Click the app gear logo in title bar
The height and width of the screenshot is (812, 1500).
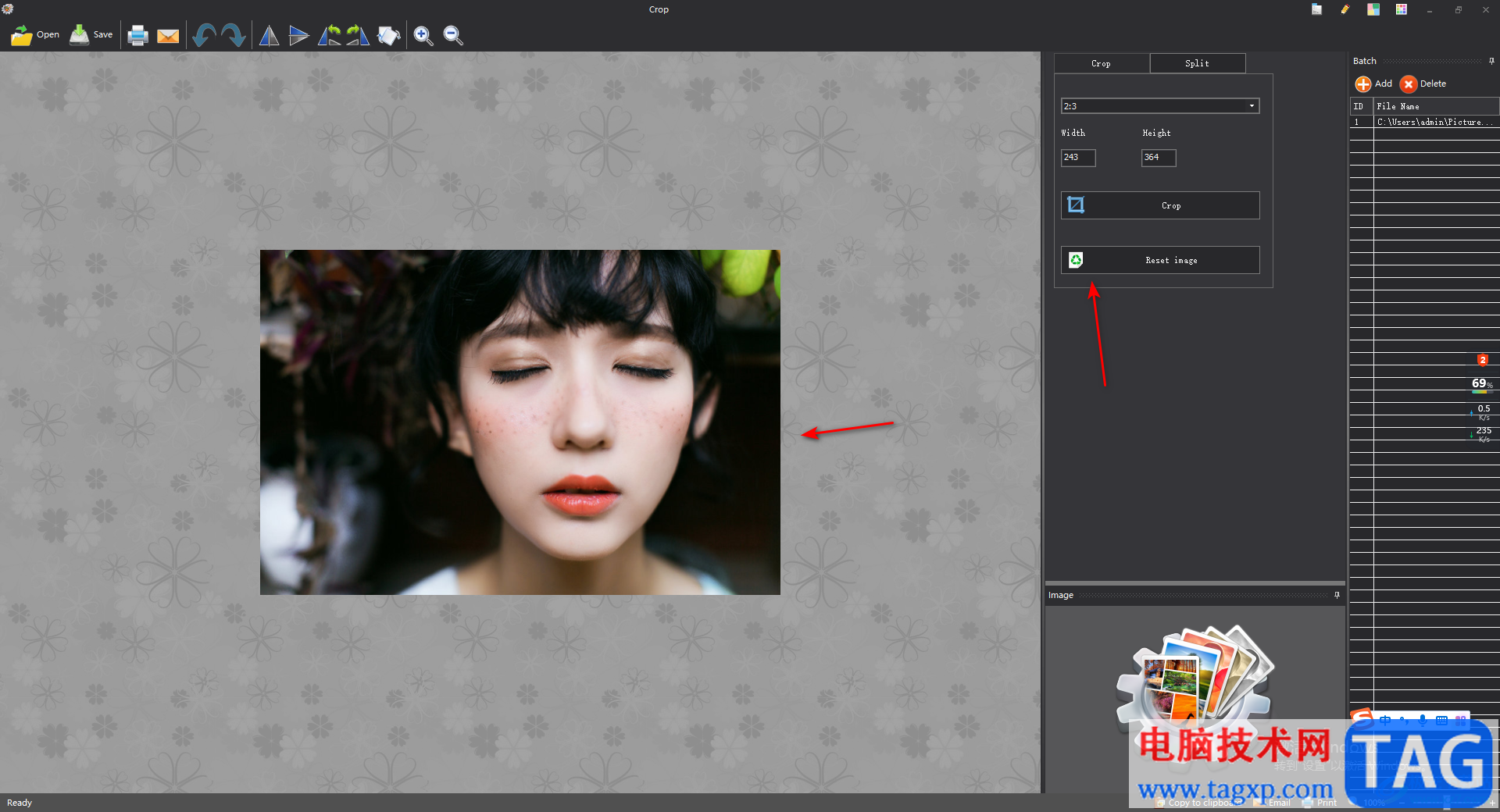[8, 9]
